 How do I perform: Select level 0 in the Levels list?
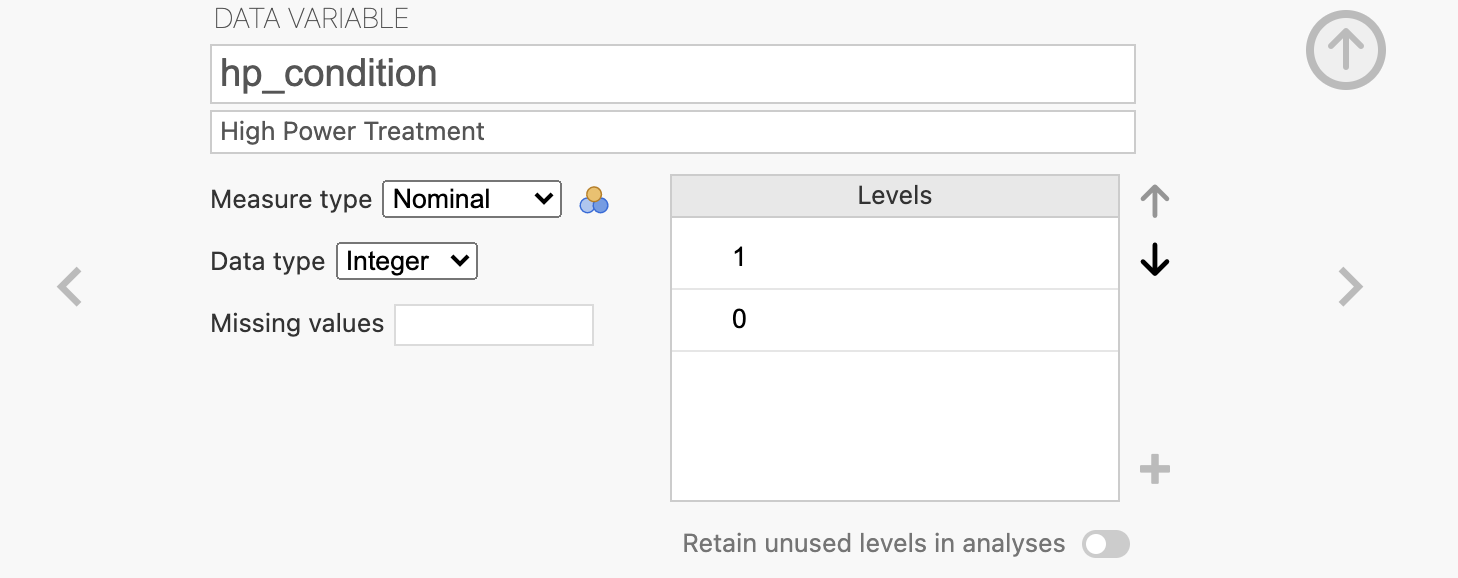point(894,320)
